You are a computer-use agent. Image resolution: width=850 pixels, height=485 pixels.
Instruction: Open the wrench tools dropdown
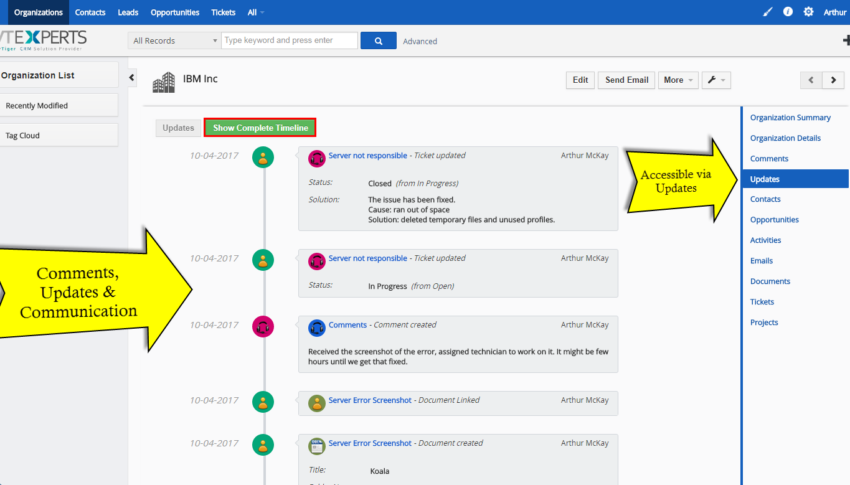point(716,80)
